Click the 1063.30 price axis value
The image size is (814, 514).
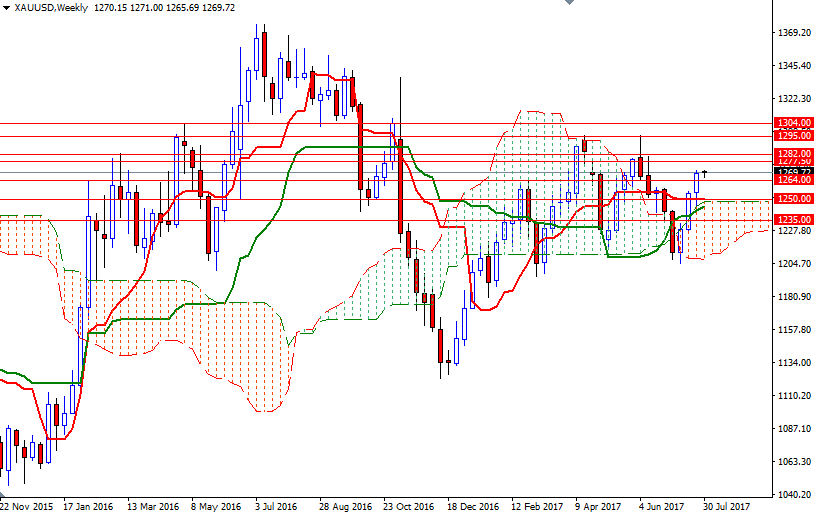click(794, 462)
